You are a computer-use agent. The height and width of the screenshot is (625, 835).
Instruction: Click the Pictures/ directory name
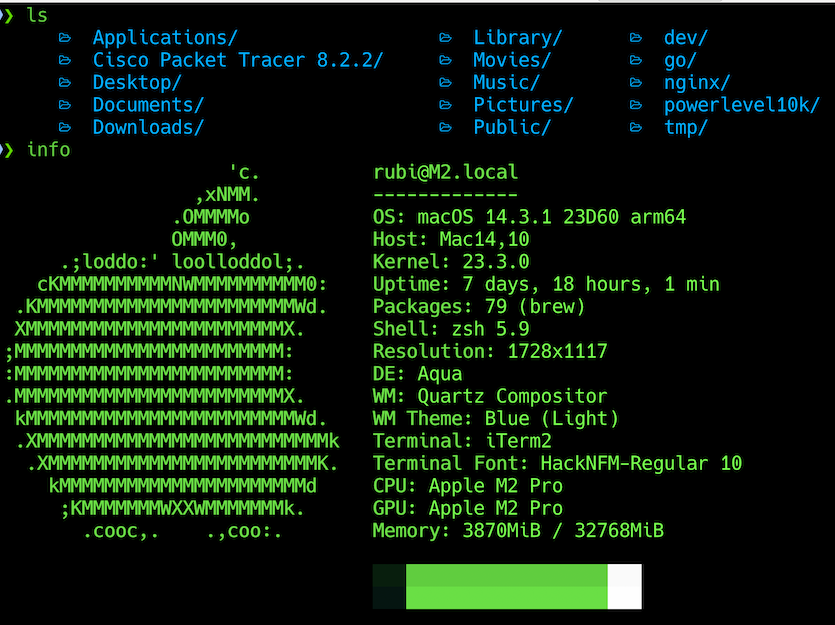pos(523,105)
